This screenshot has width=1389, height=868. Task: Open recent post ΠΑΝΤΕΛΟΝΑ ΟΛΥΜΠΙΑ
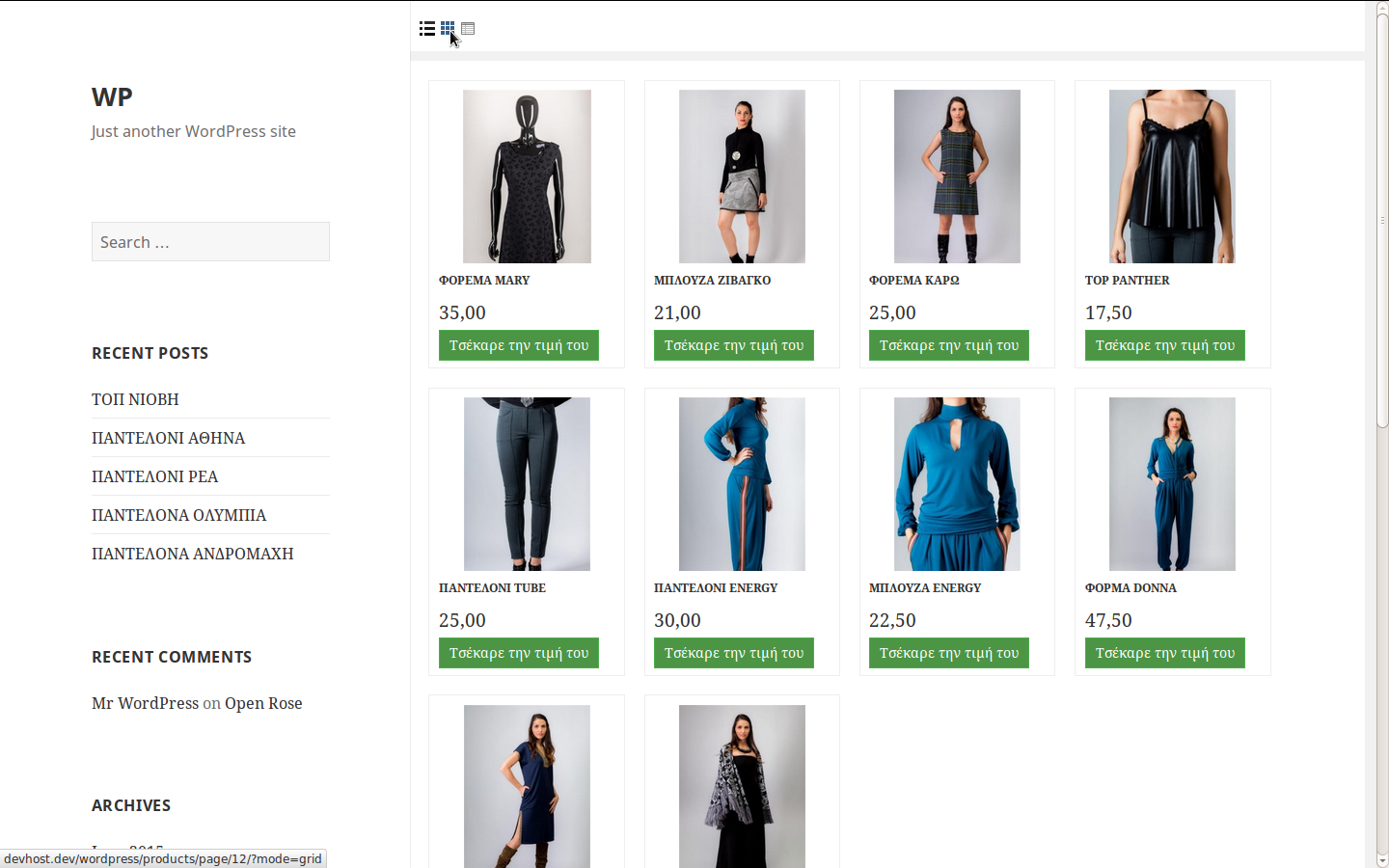coord(178,515)
